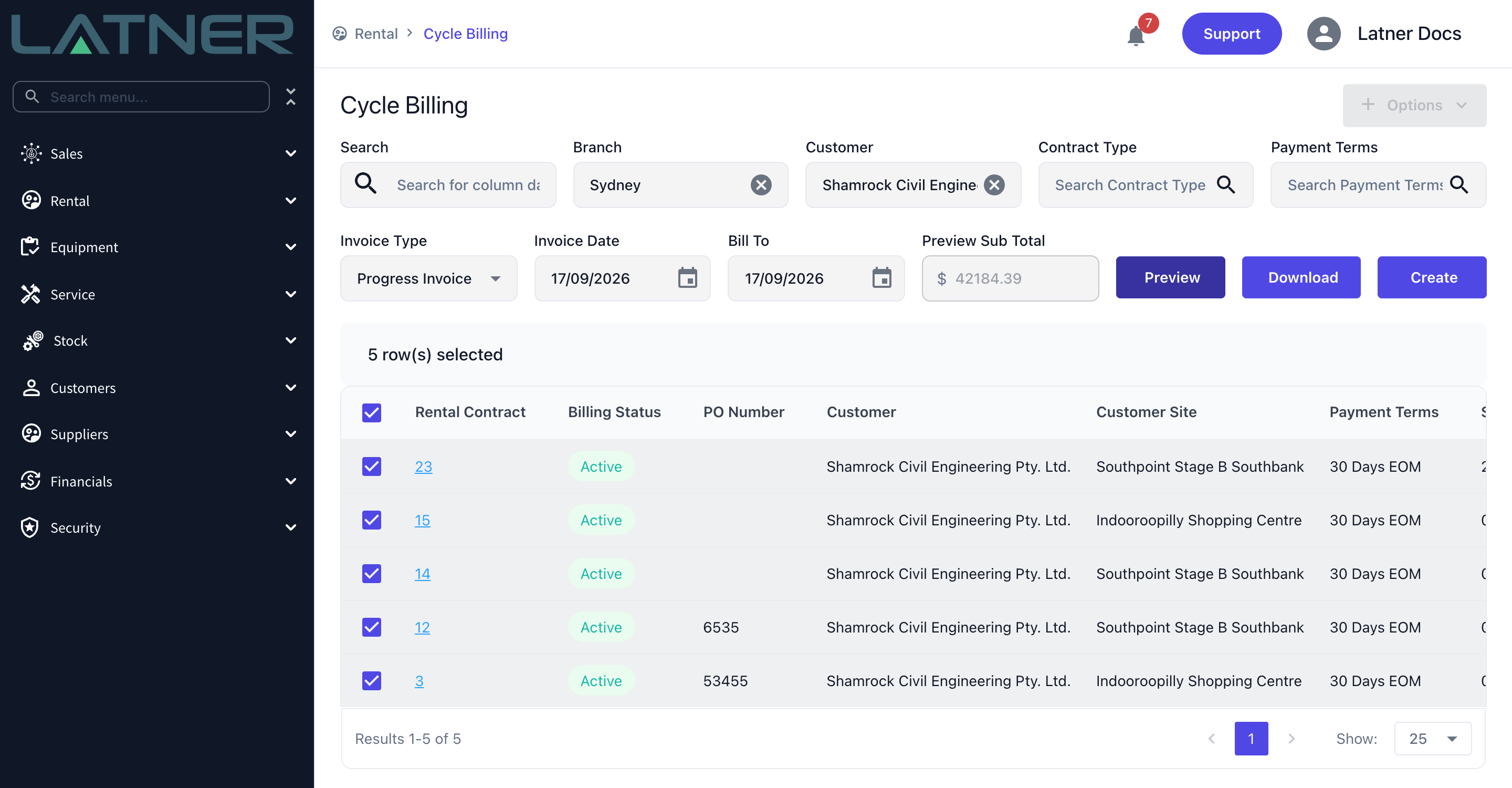Click the Financials dollar icon in the sidebar
The height and width of the screenshot is (788, 1512).
coord(30,481)
